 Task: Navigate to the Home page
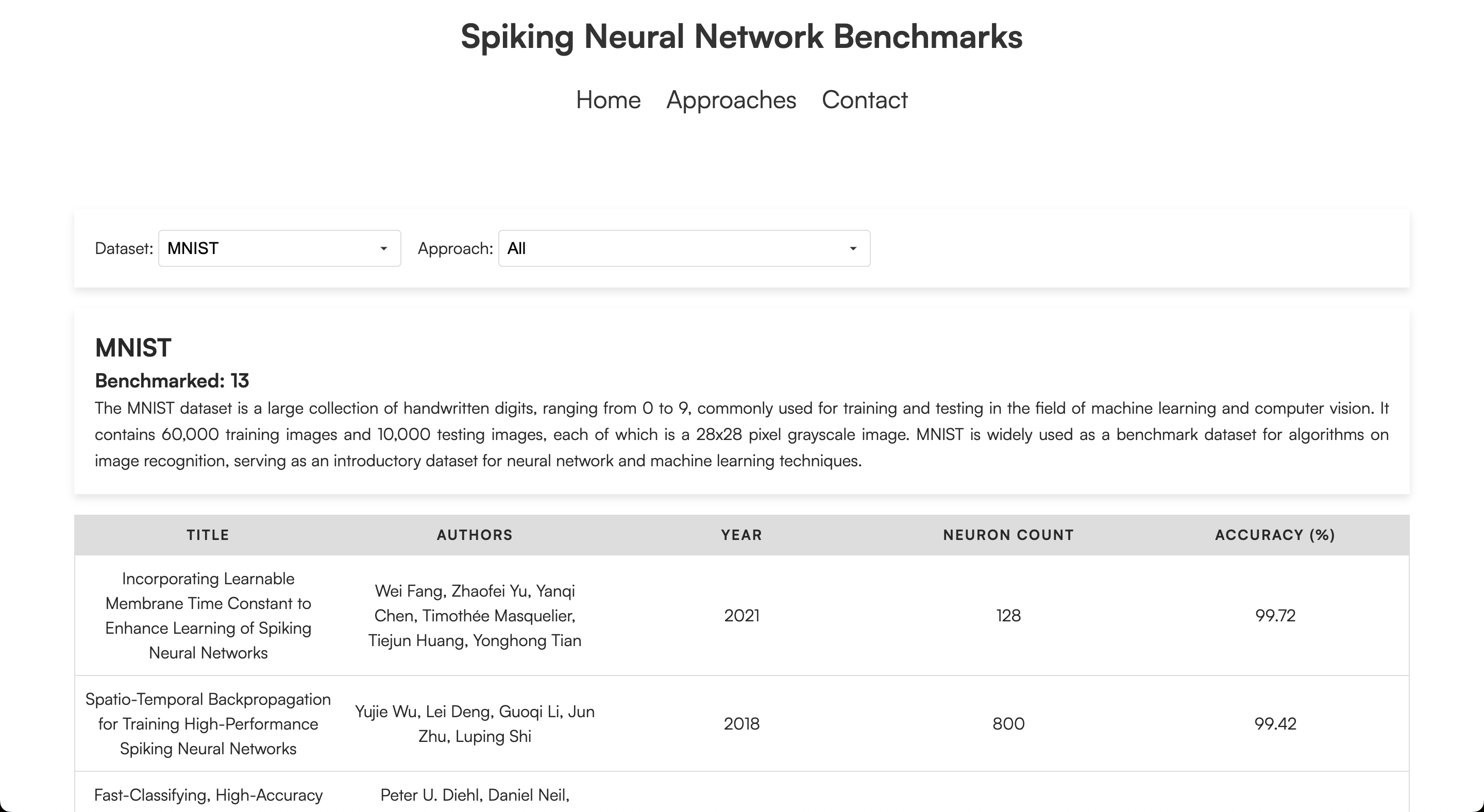click(609, 99)
